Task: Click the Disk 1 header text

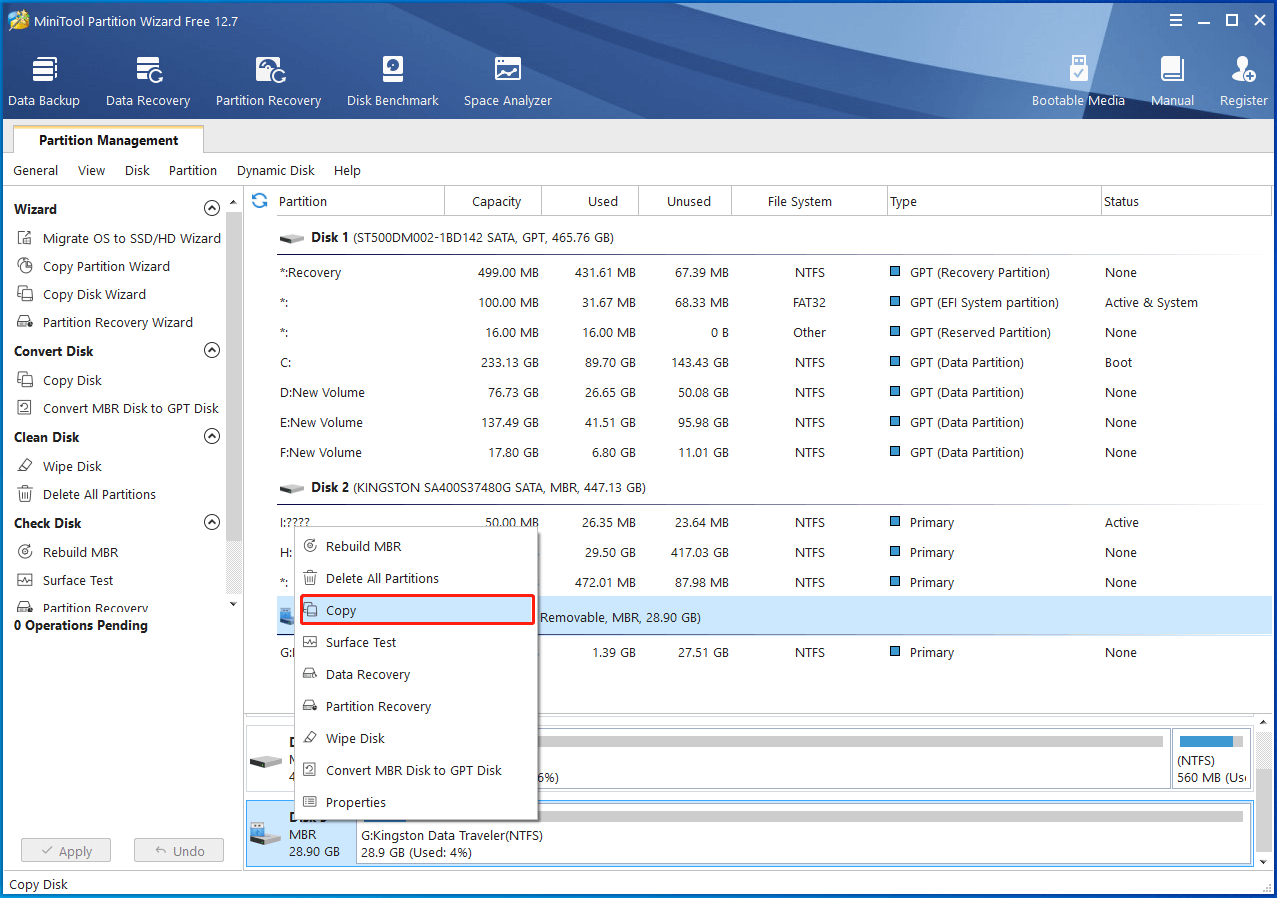Action: click(x=462, y=238)
